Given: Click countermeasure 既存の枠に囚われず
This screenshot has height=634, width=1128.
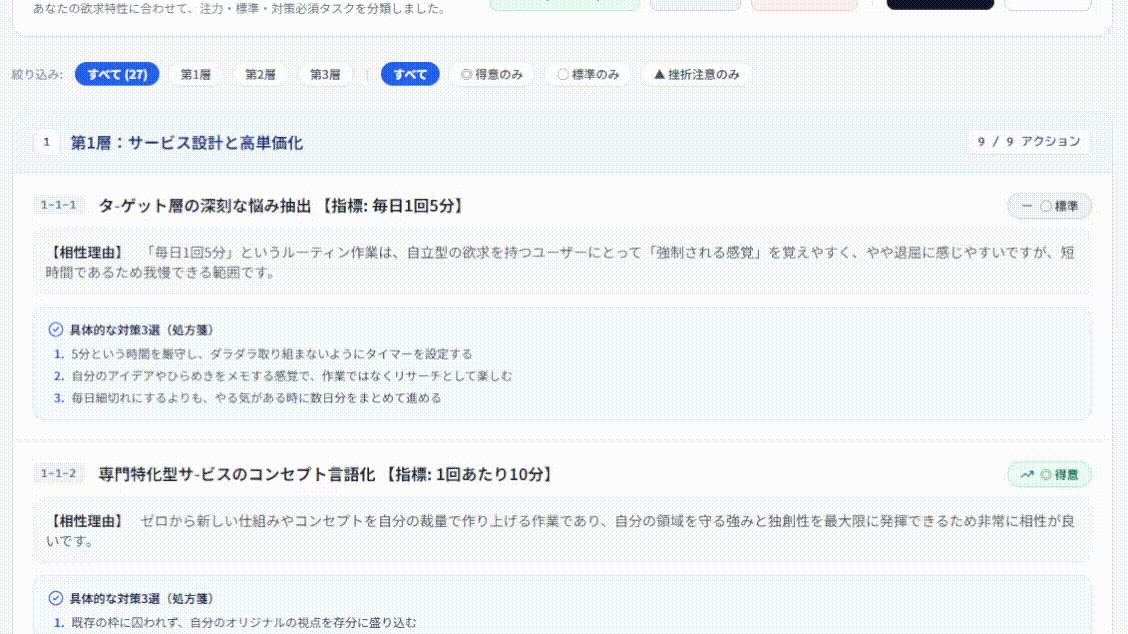Looking at the screenshot, I should (243, 622).
